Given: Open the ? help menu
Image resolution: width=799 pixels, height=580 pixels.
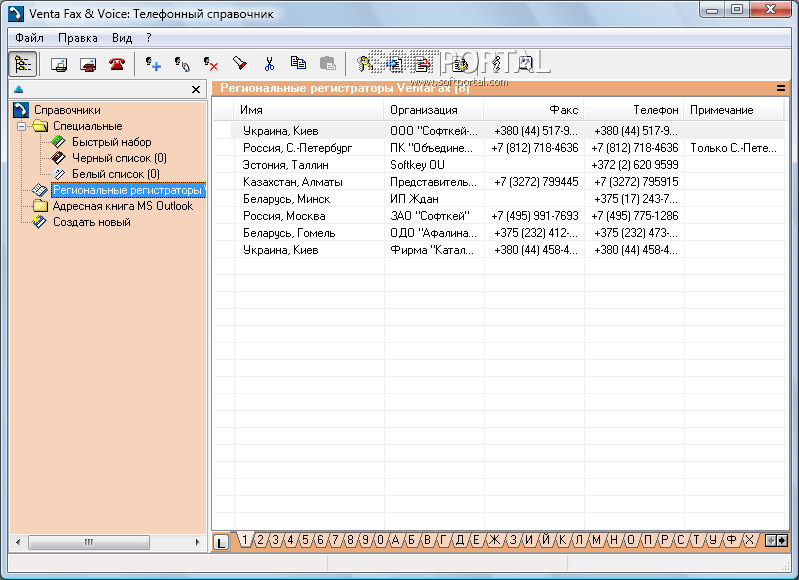Looking at the screenshot, I should (148, 38).
